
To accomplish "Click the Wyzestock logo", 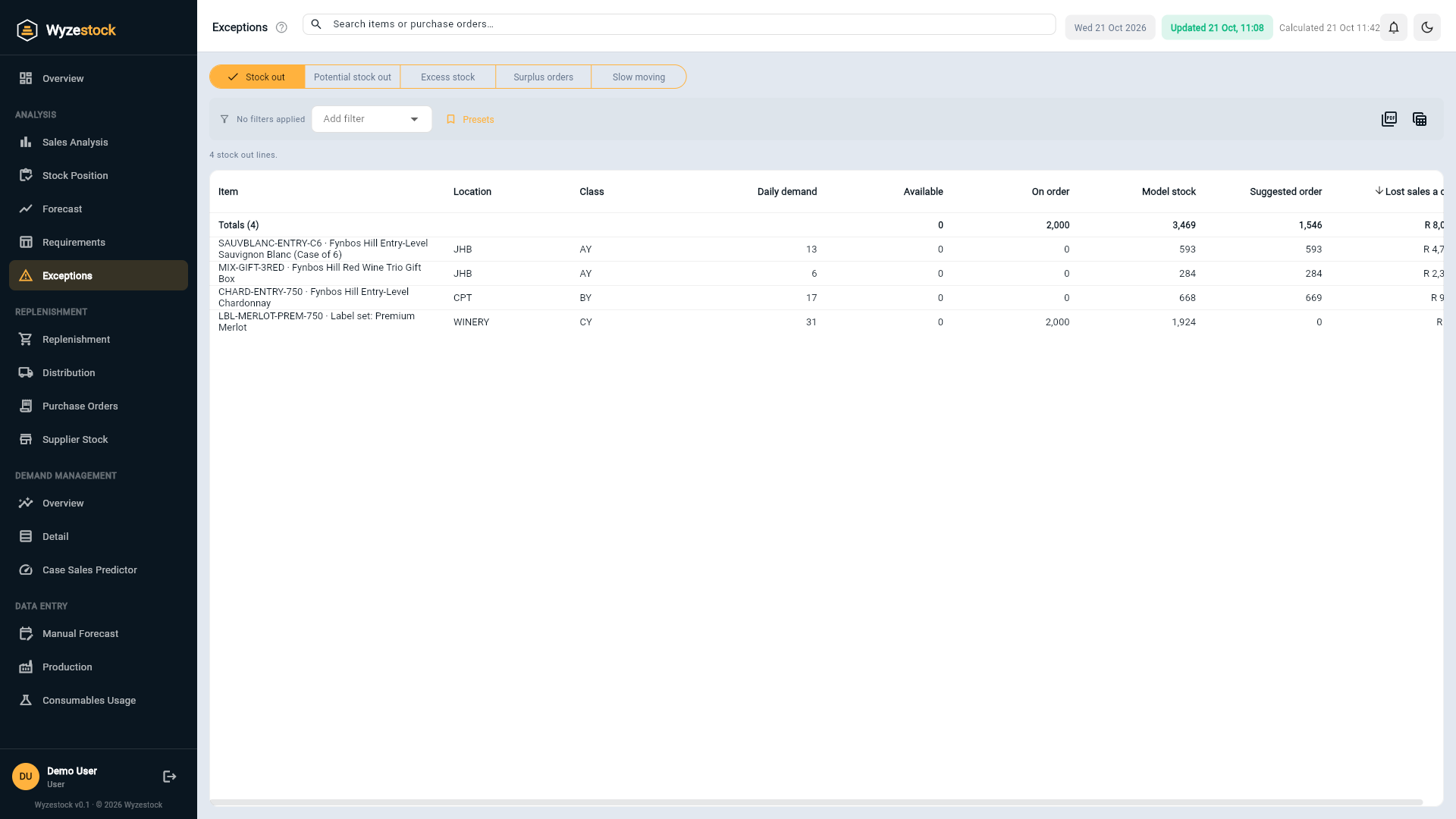I will (x=67, y=30).
